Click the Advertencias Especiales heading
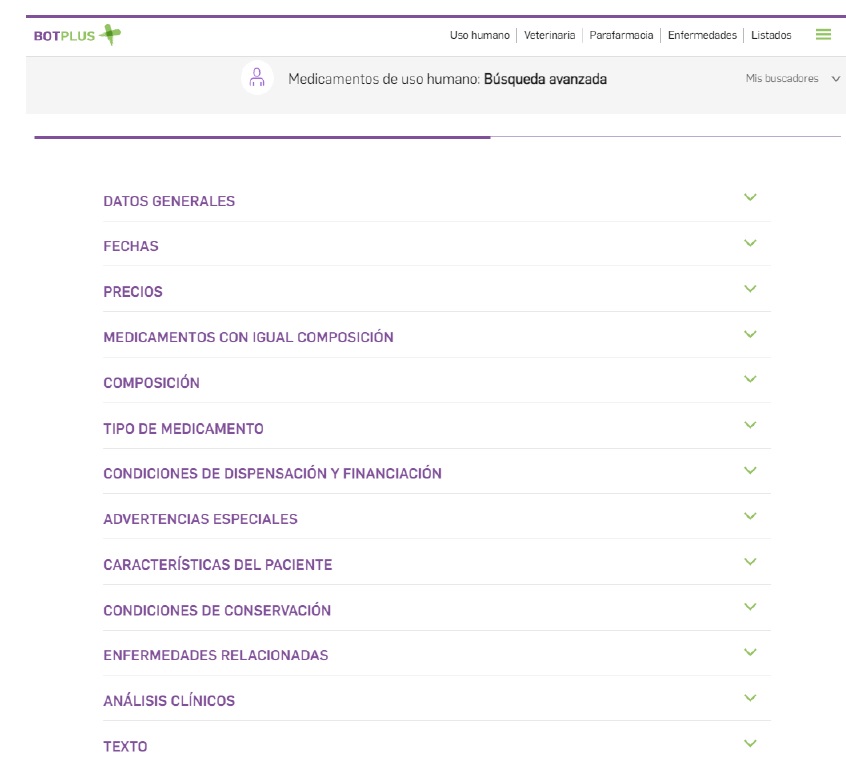 pos(200,519)
